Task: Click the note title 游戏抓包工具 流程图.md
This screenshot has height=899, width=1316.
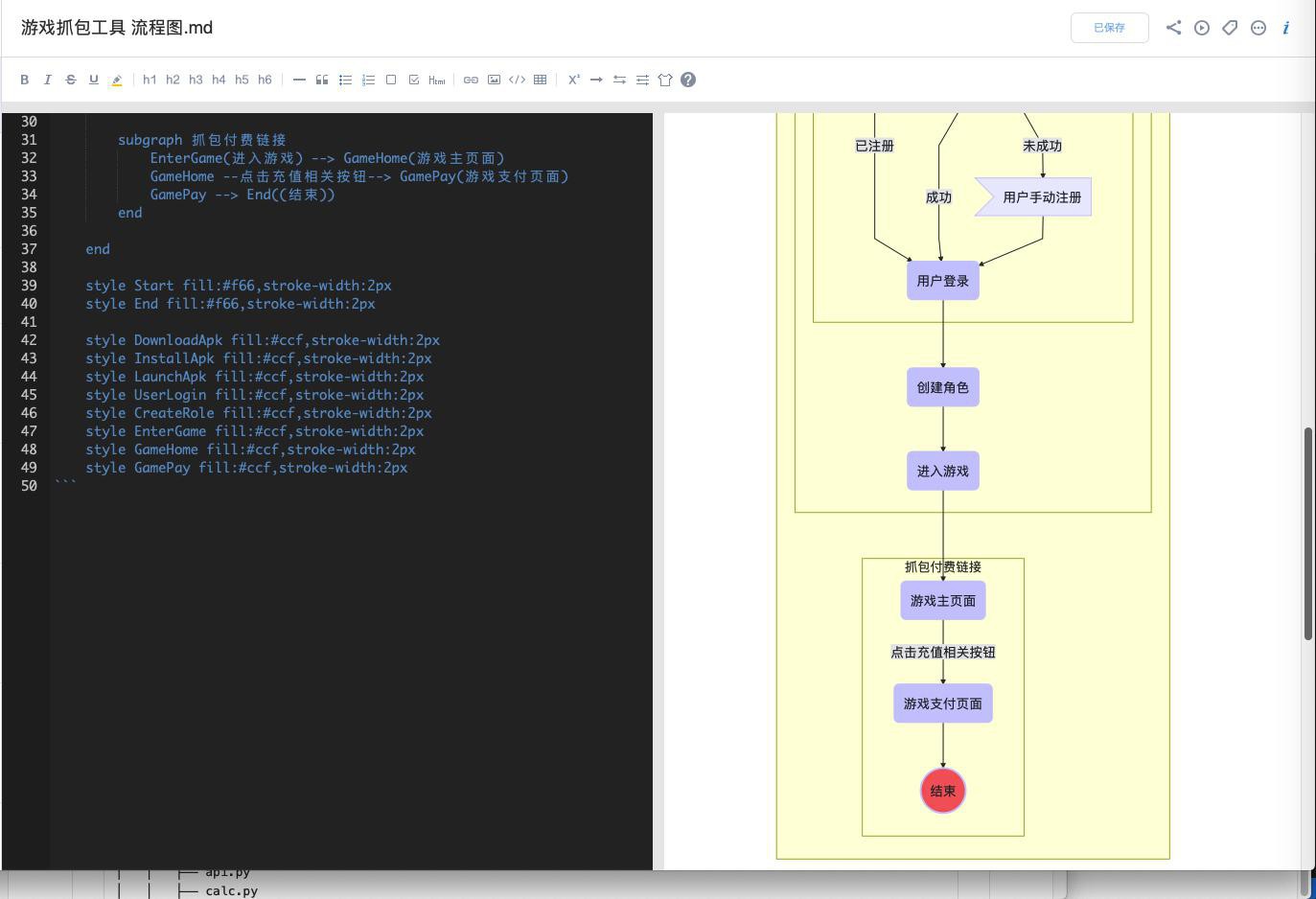Action: (x=117, y=28)
